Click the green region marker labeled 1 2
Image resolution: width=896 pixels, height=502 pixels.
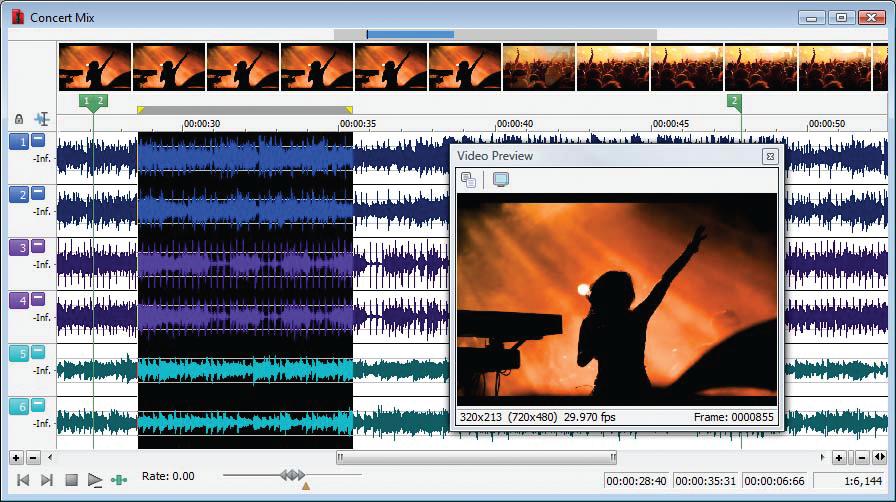point(93,102)
